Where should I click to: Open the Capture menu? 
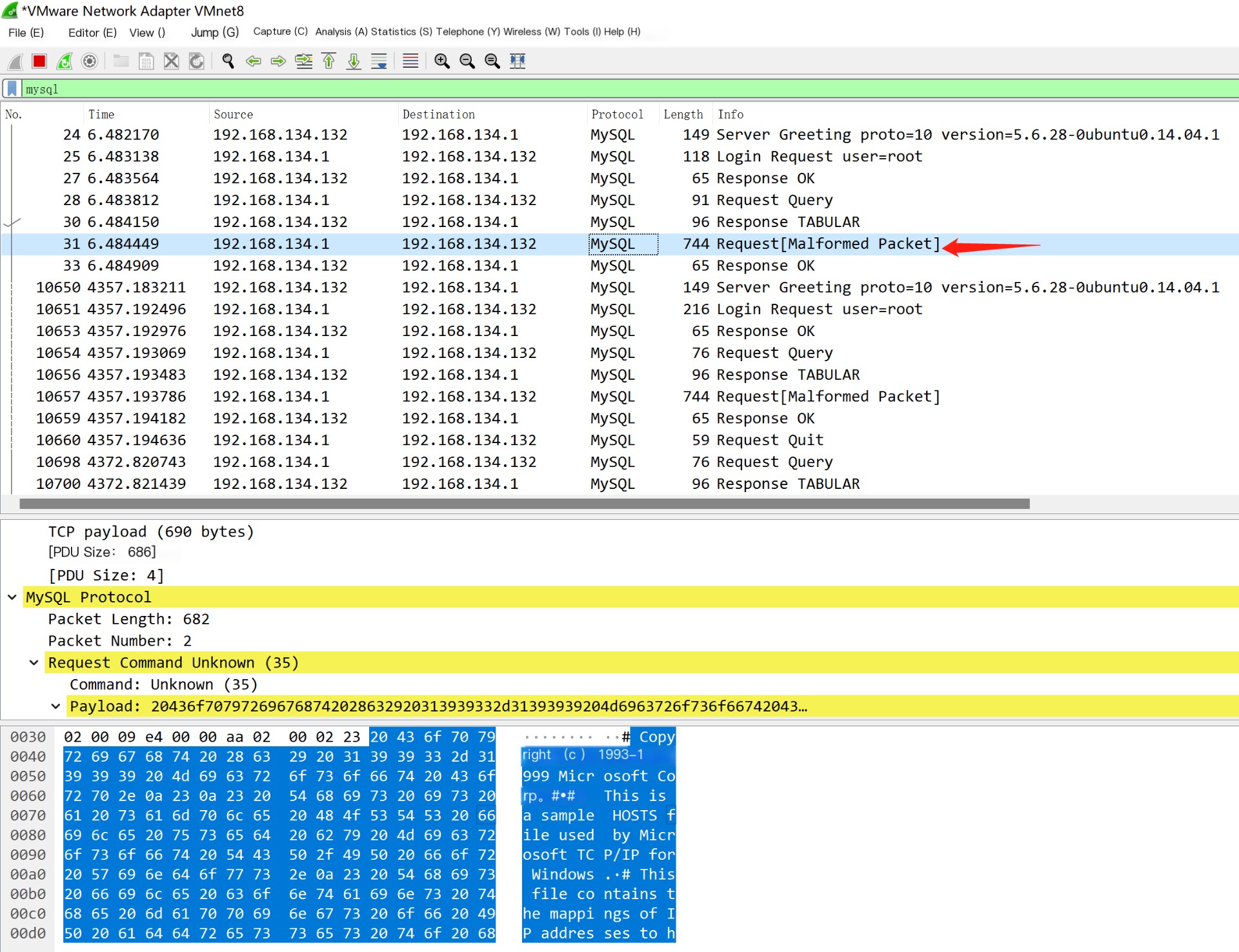coord(280,32)
